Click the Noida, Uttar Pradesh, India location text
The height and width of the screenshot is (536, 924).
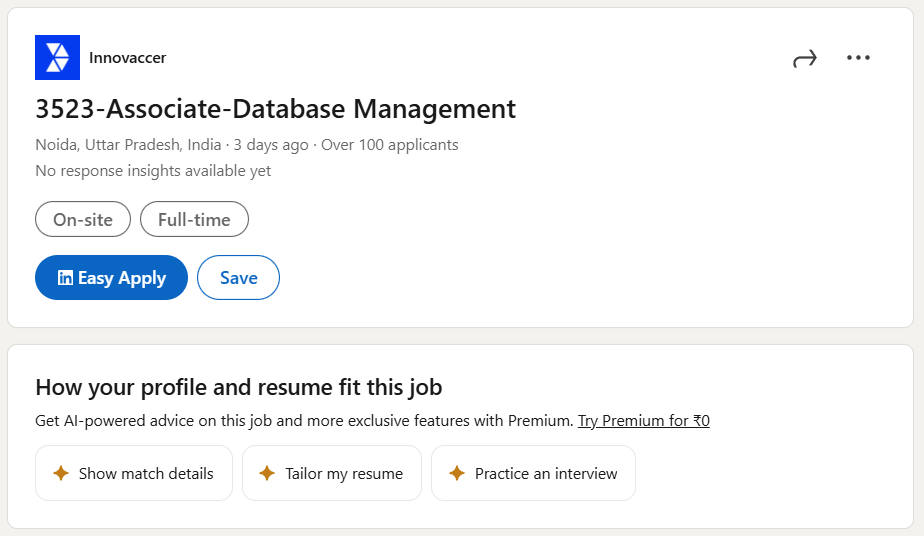pyautogui.click(x=130, y=145)
